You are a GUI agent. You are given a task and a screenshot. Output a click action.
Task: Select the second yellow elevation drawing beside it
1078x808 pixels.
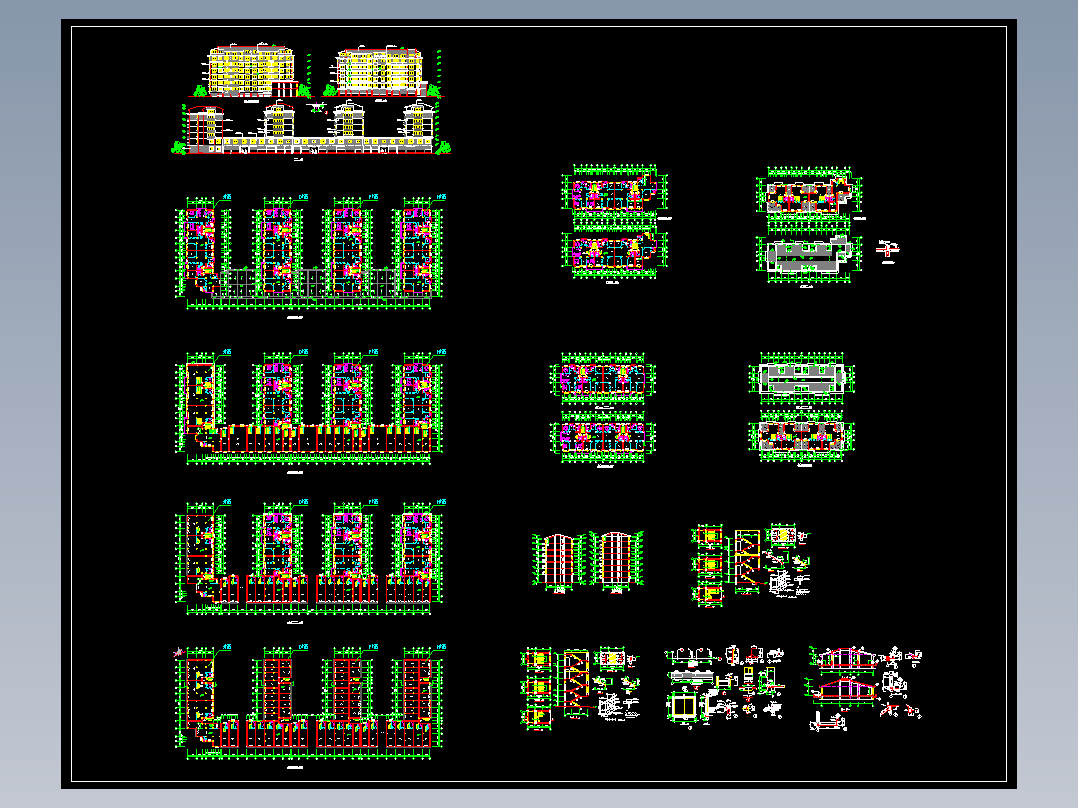[x=380, y=72]
